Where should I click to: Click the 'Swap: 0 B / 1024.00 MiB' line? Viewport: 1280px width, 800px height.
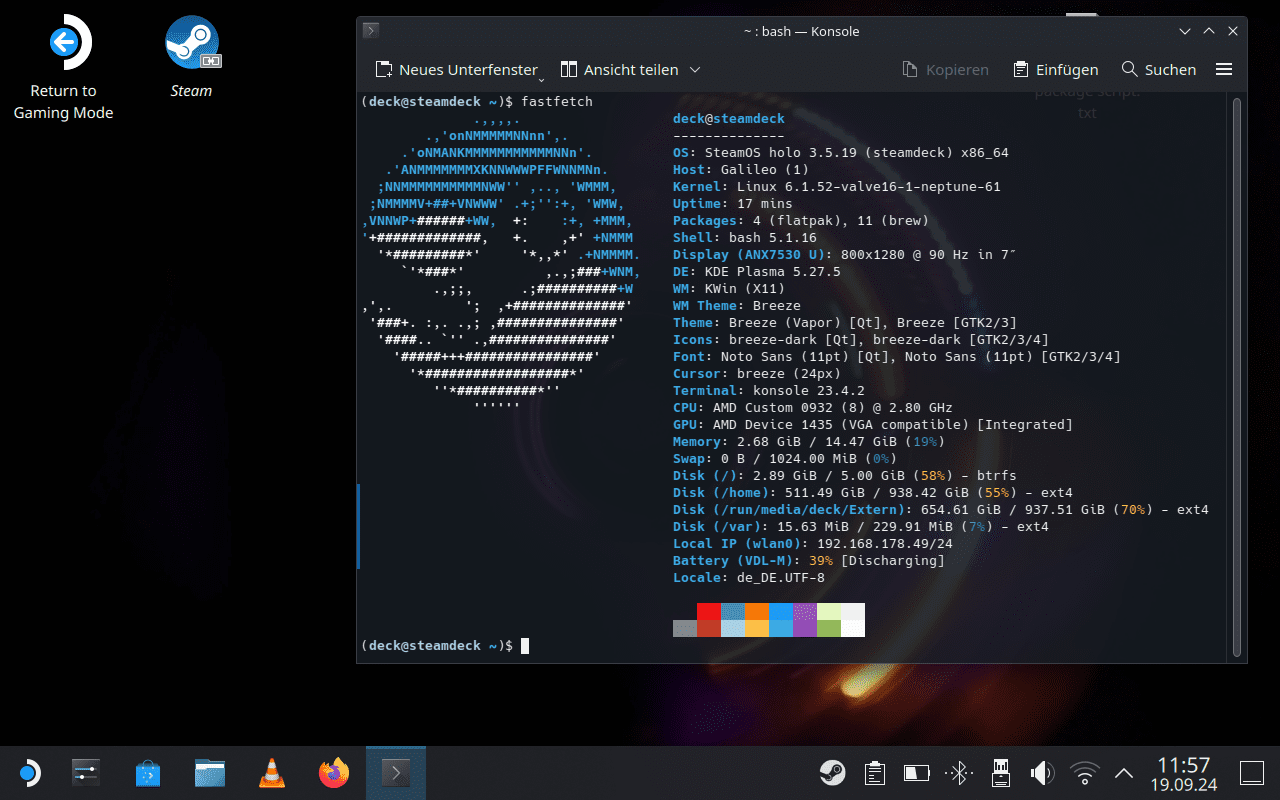coord(785,459)
